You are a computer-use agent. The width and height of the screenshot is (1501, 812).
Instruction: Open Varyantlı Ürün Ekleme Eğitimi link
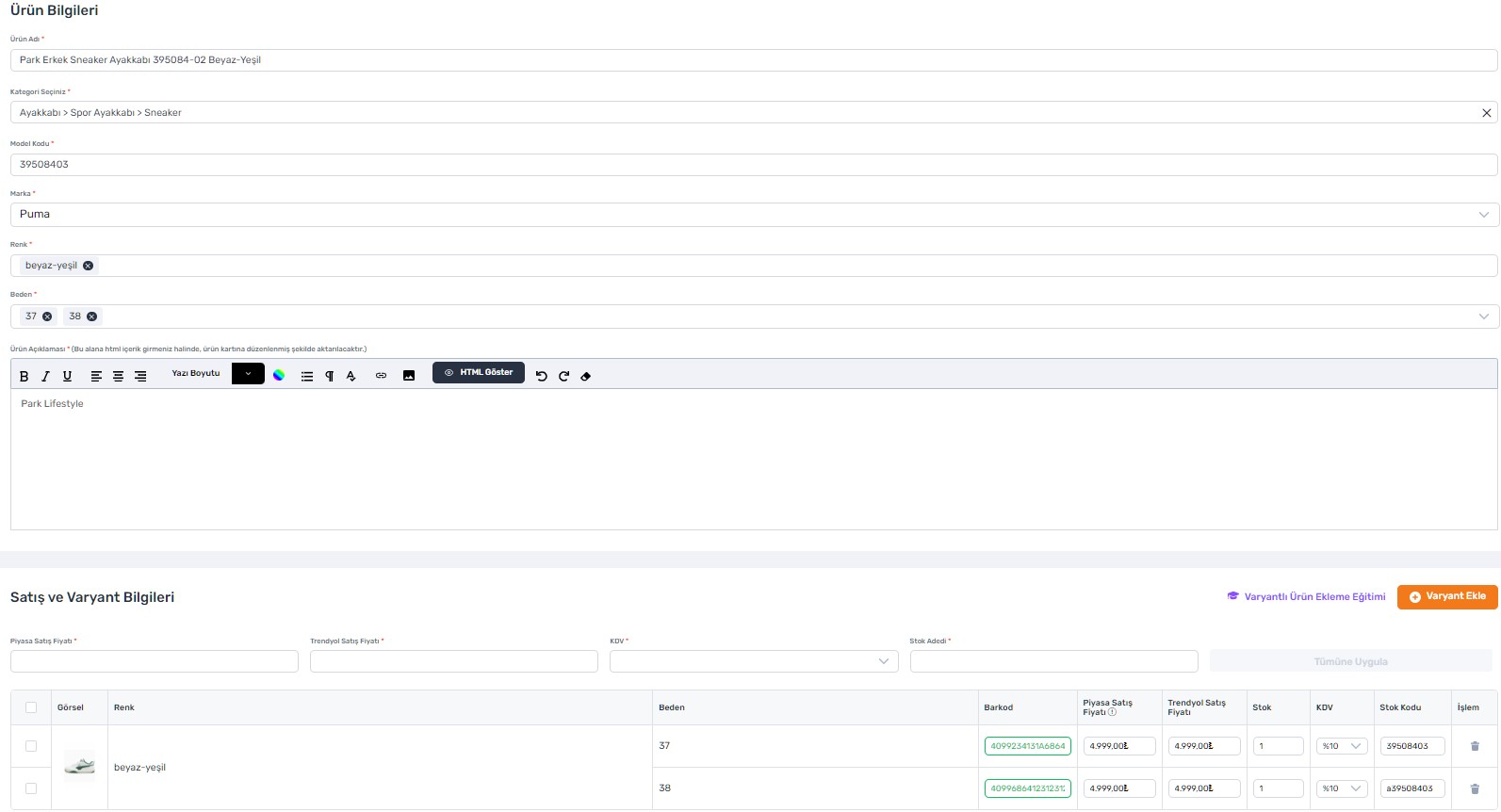pyautogui.click(x=1306, y=597)
